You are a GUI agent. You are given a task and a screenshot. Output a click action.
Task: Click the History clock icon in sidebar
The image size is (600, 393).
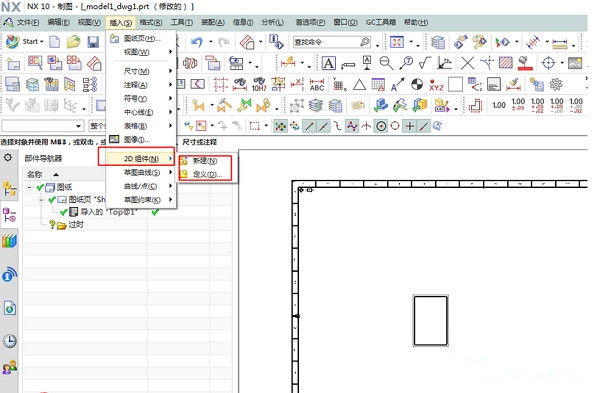click(10, 341)
